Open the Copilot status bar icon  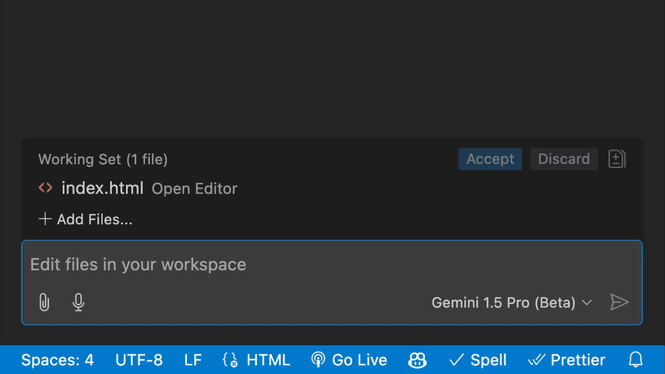coord(417,360)
